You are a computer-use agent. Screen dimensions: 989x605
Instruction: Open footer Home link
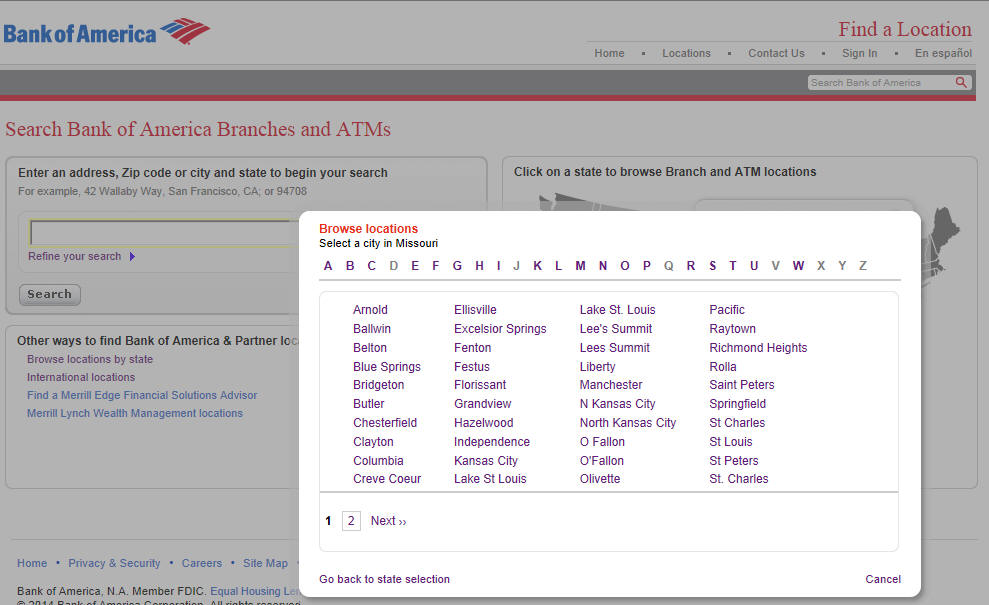click(x=32, y=563)
